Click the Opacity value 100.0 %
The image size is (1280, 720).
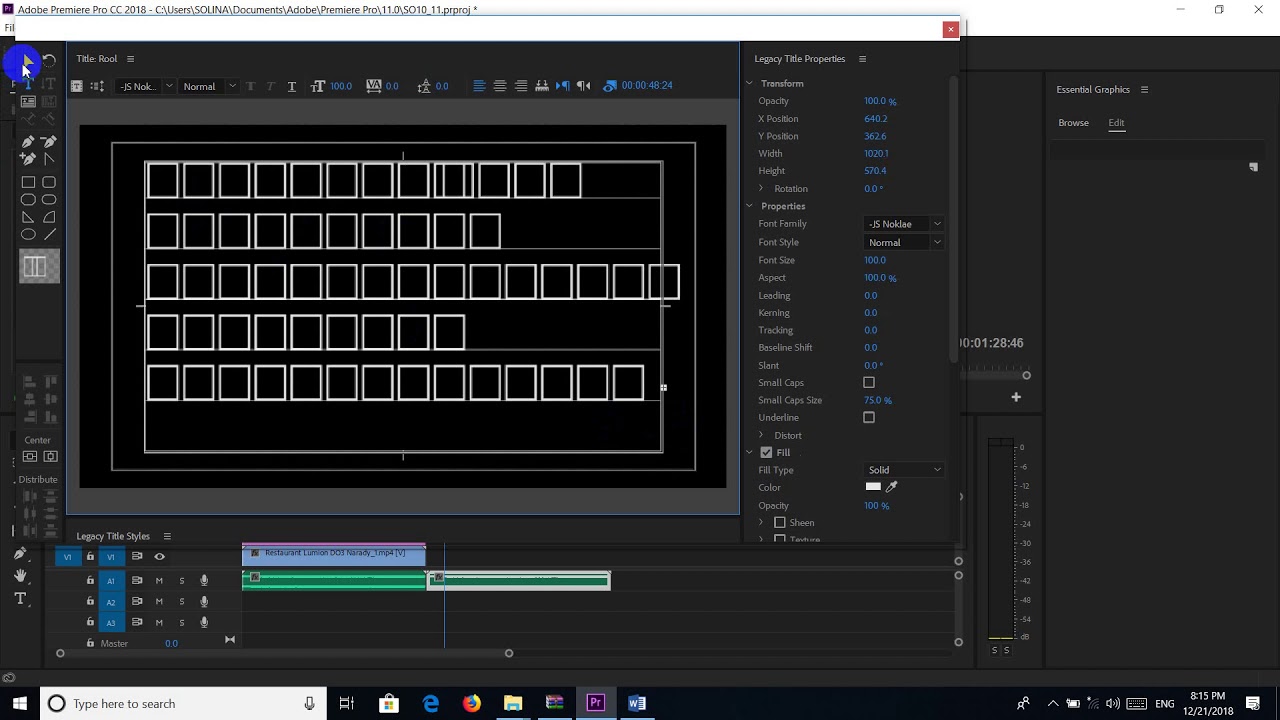[x=880, y=101]
